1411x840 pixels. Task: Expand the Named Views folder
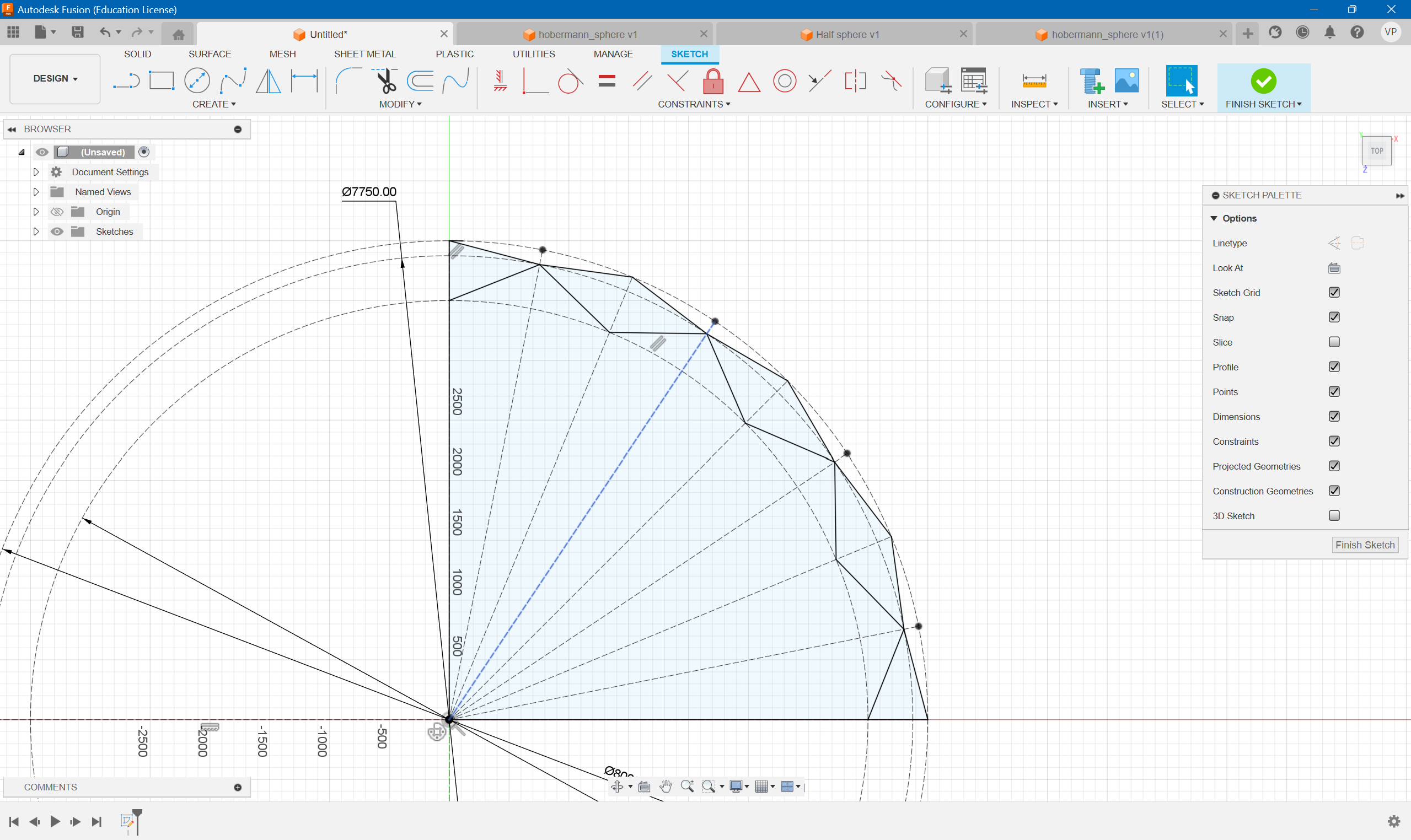point(35,191)
